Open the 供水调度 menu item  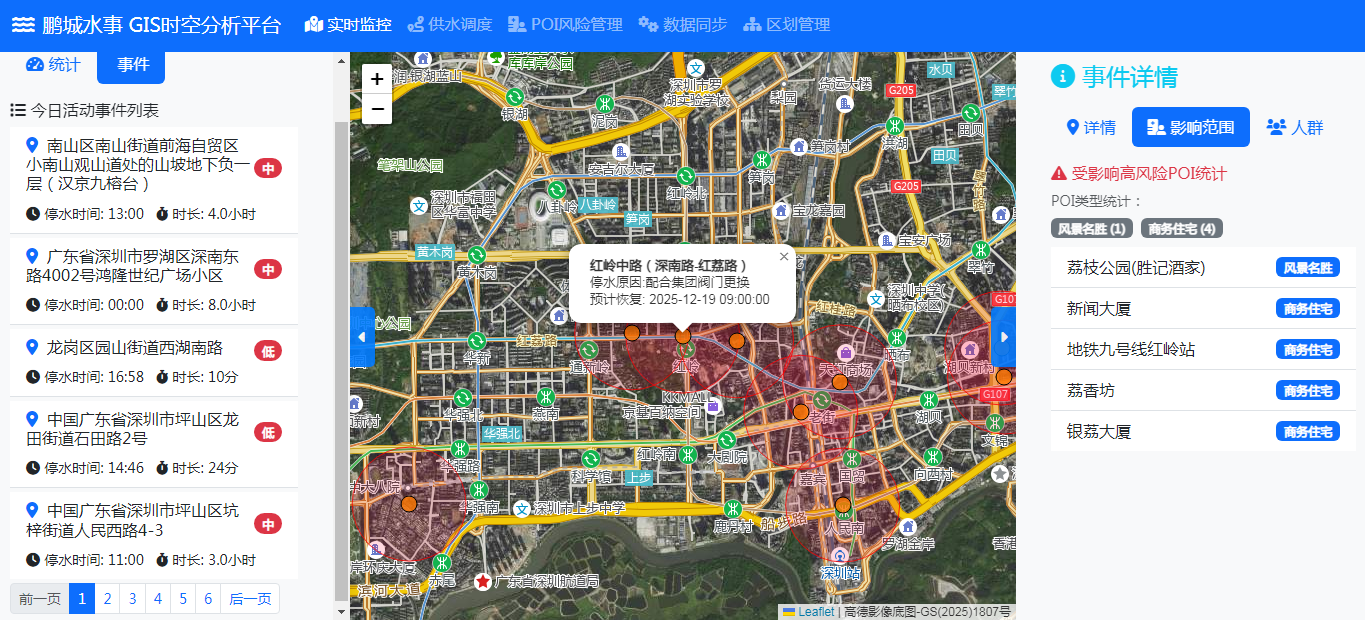tap(450, 25)
